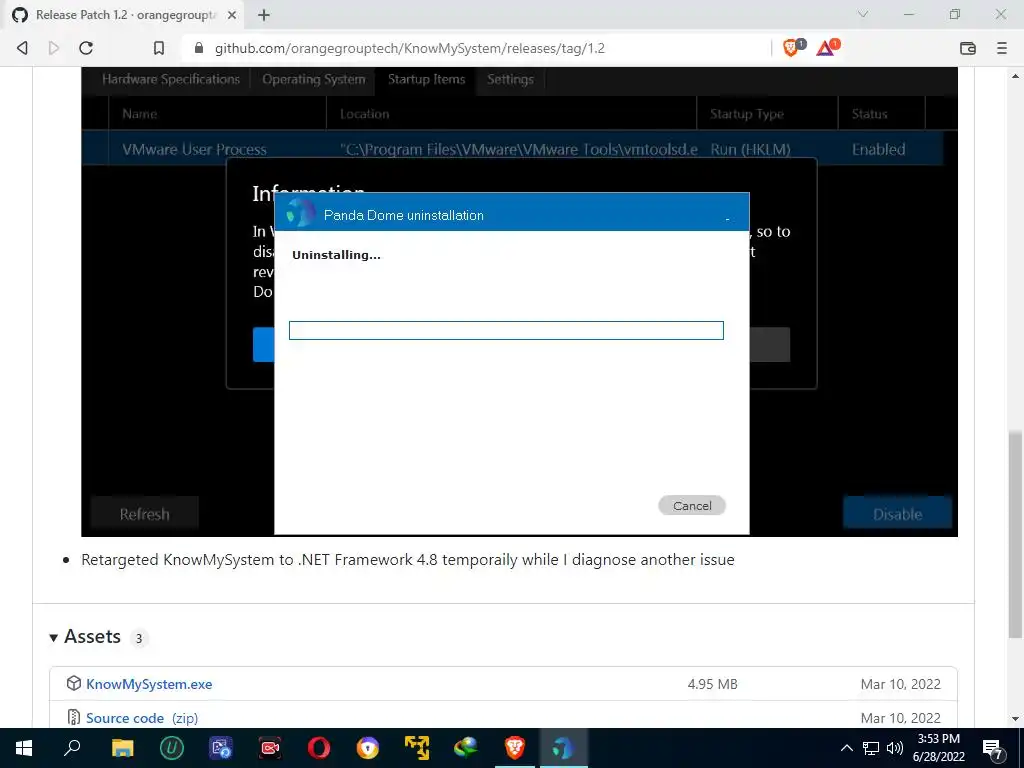
Task: Collapse the Assets section
Action: pos(54,637)
